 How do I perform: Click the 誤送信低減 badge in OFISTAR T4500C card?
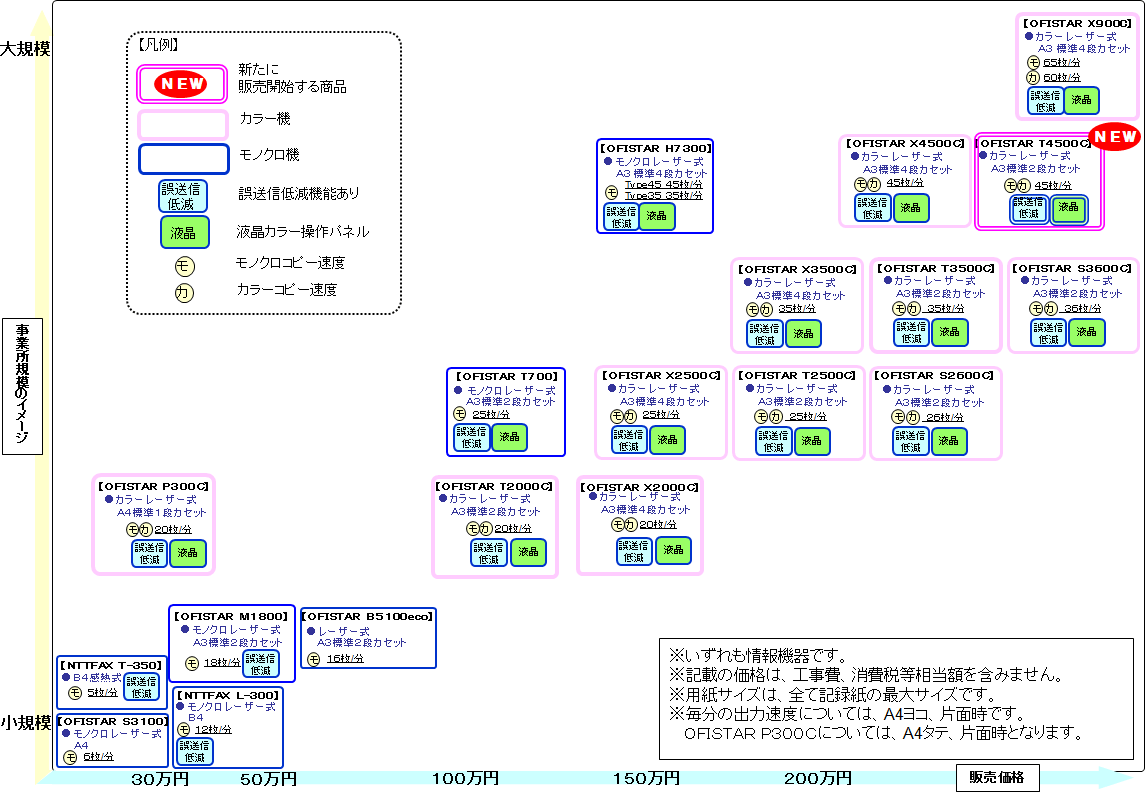pyautogui.click(x=1029, y=209)
